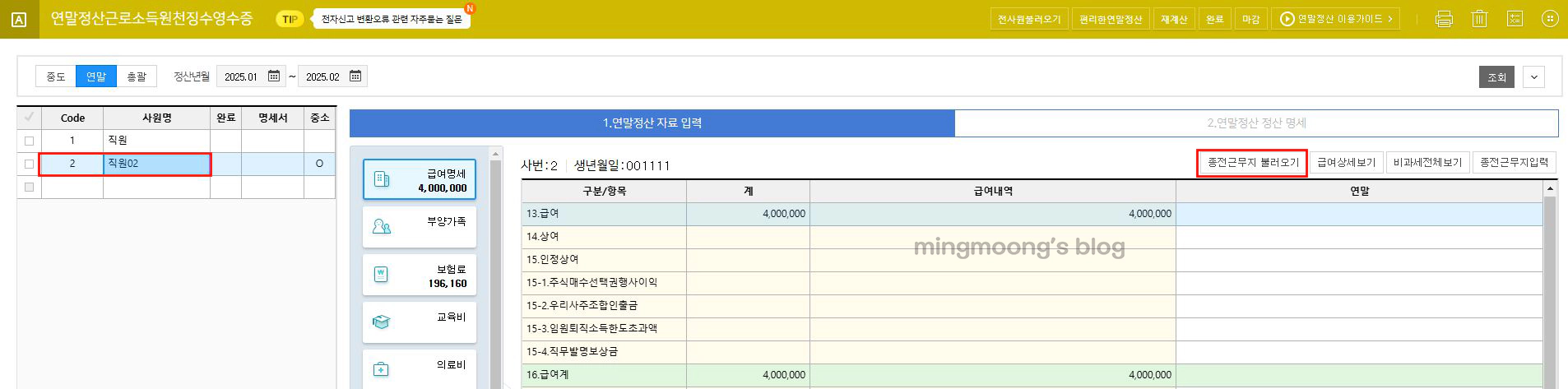Click the 의료비 medical kit icon
This screenshot has width=1568, height=389.
click(x=381, y=369)
